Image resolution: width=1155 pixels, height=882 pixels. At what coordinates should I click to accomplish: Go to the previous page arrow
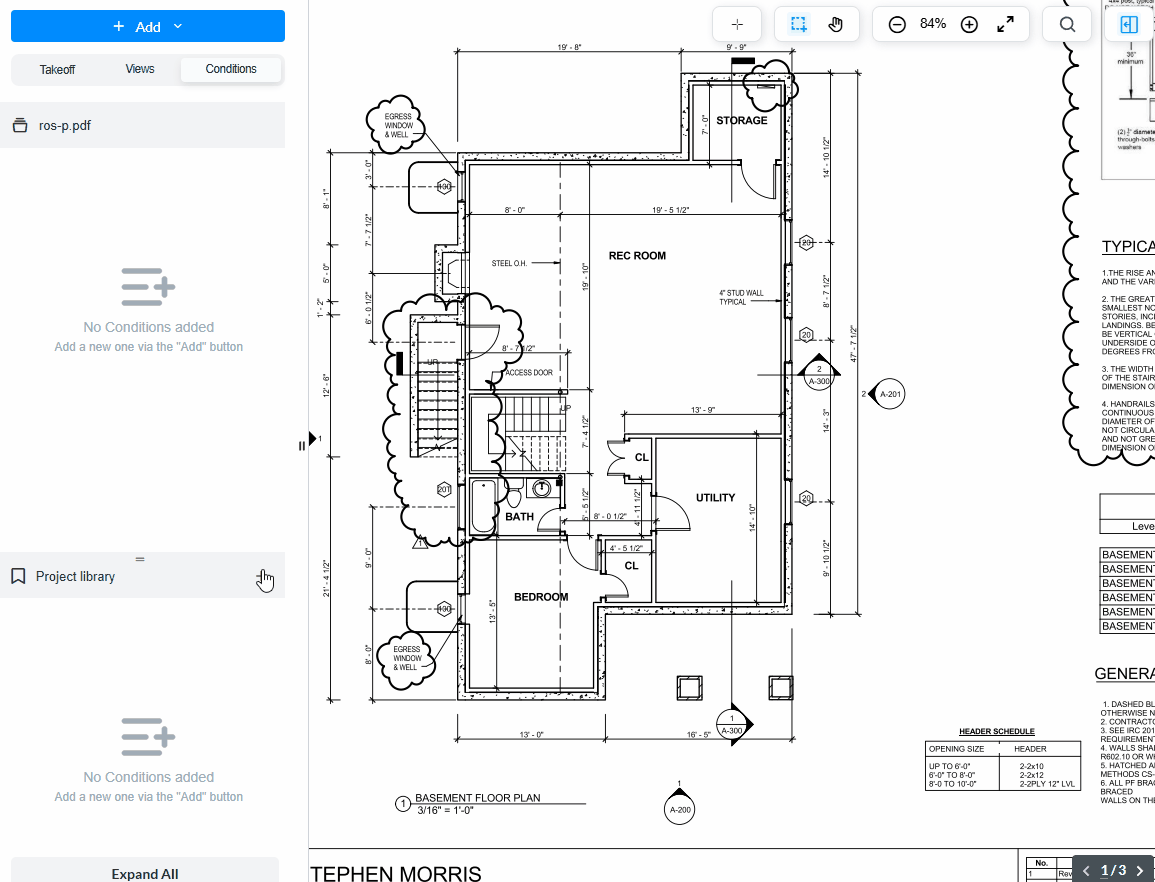tap(1086, 871)
